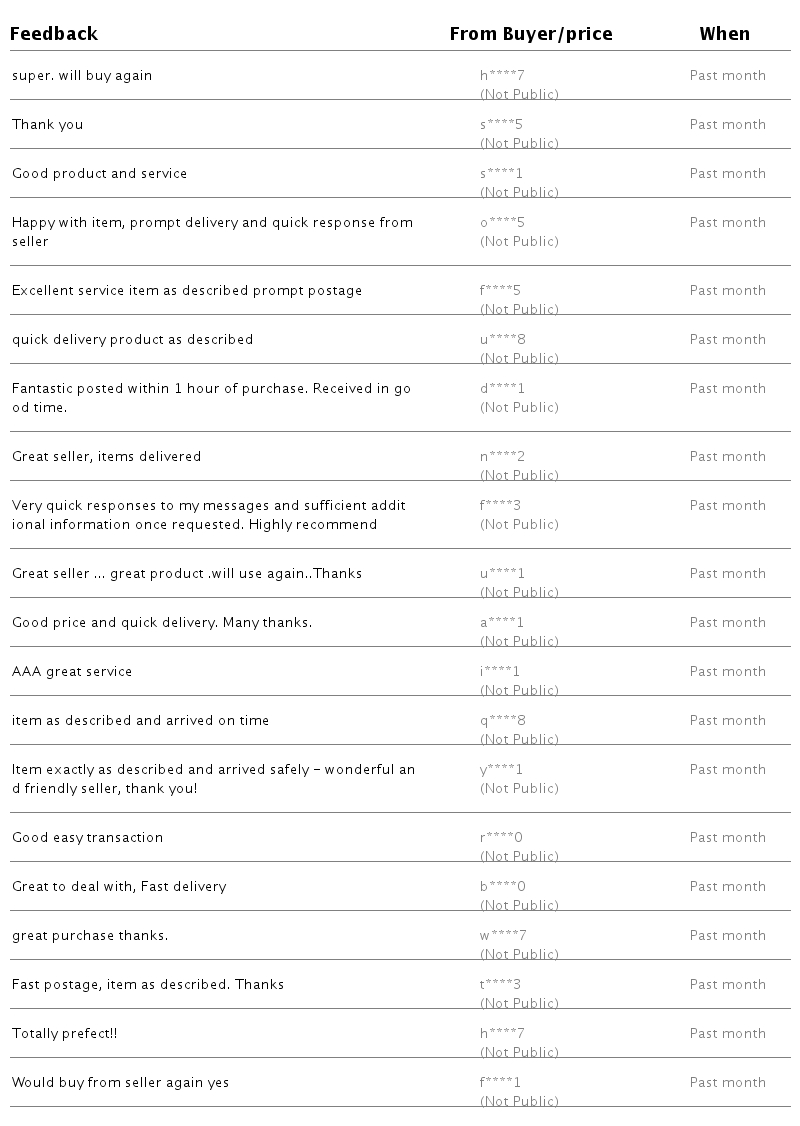Click the "Good easy transaction" feedback row
The height and width of the screenshot is (1126, 800).
tap(87, 838)
